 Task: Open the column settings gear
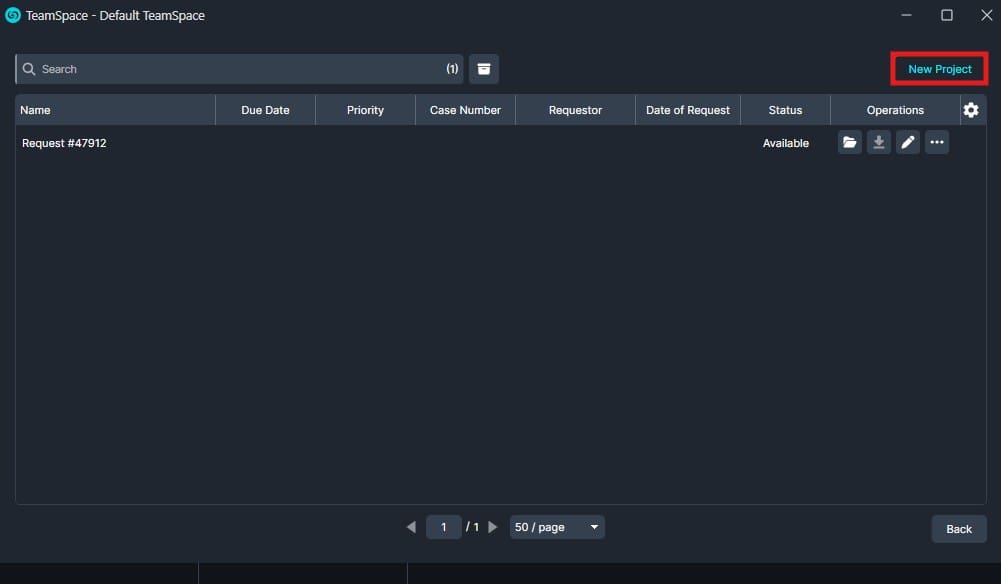pyautogui.click(x=971, y=110)
